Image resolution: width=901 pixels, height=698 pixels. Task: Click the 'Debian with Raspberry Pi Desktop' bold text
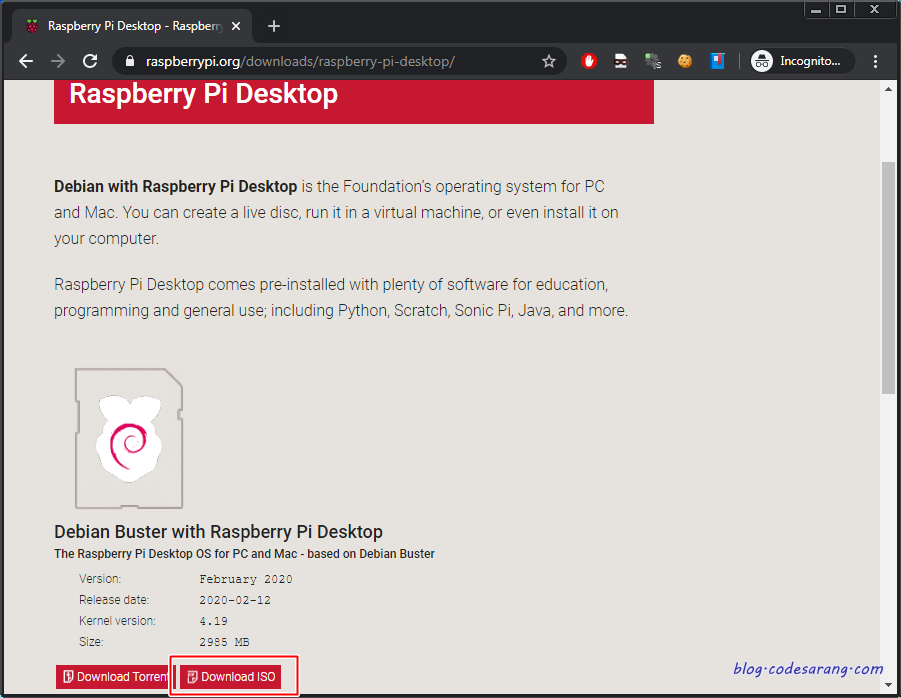(x=175, y=187)
